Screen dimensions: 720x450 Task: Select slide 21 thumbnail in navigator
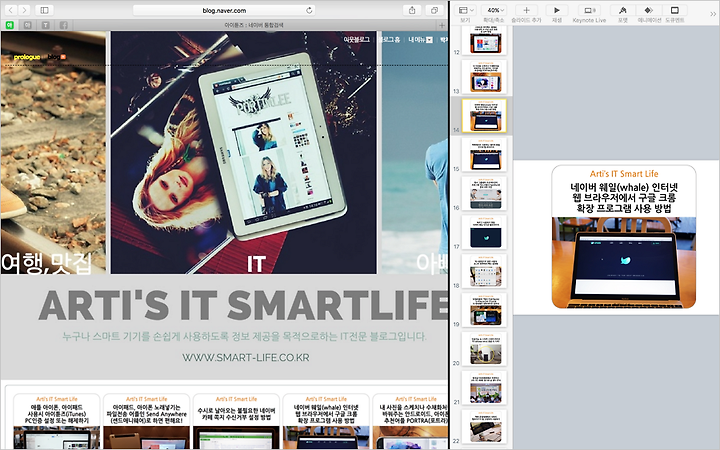(485, 388)
